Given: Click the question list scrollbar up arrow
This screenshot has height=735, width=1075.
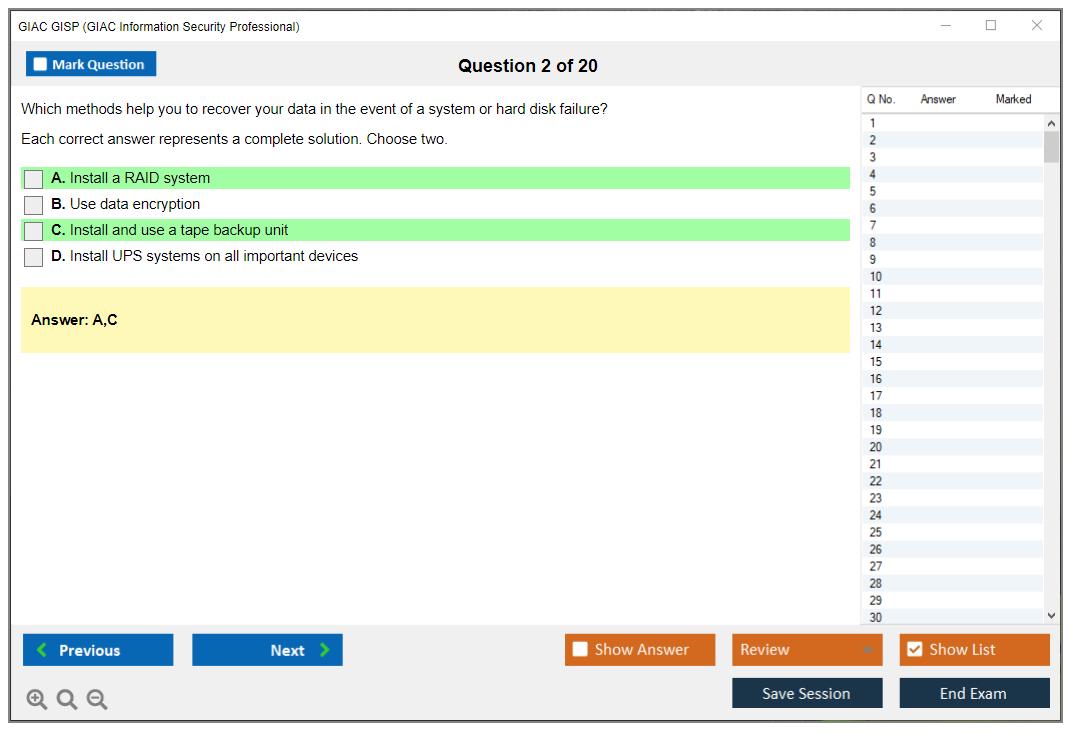Looking at the screenshot, I should pyautogui.click(x=1051, y=122).
